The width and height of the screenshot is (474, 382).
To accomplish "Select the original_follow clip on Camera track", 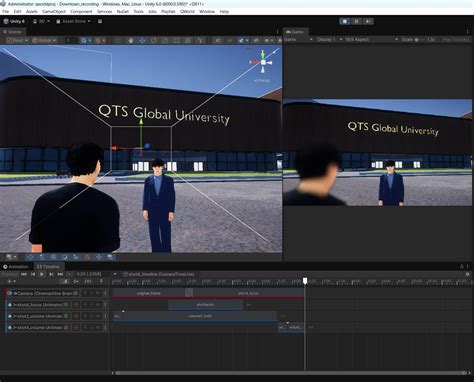I will [149, 293].
